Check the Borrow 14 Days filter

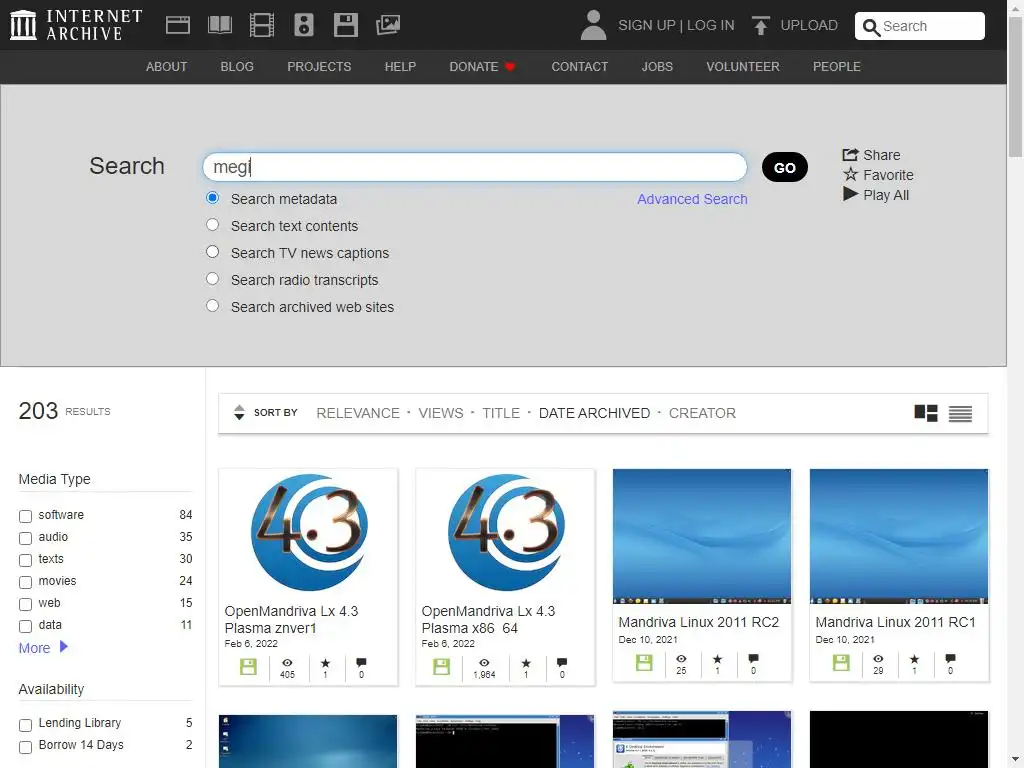[x=25, y=747]
